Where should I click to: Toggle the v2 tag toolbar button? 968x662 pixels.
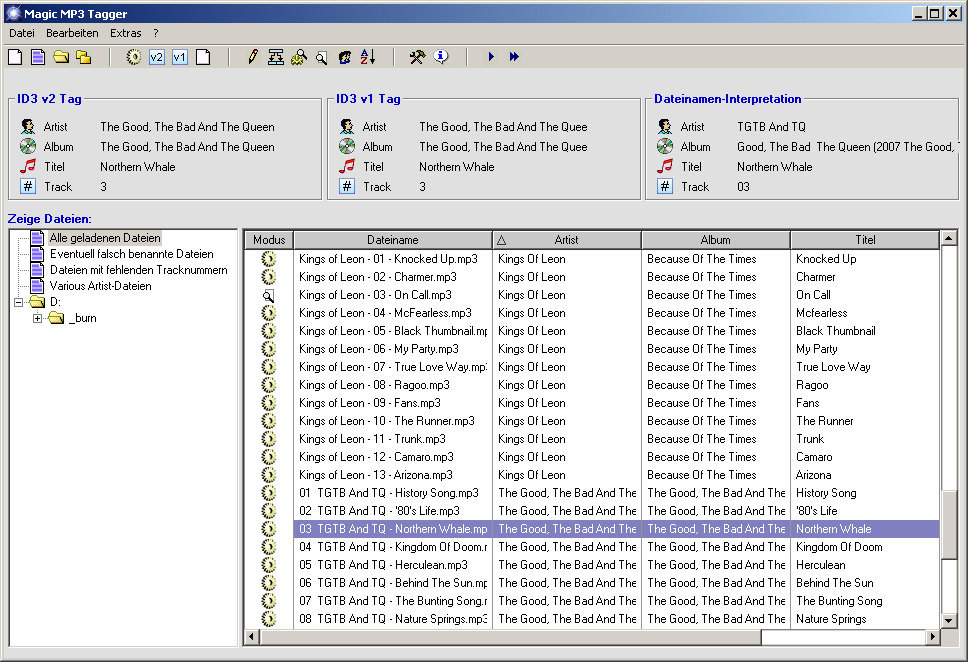click(x=157, y=57)
